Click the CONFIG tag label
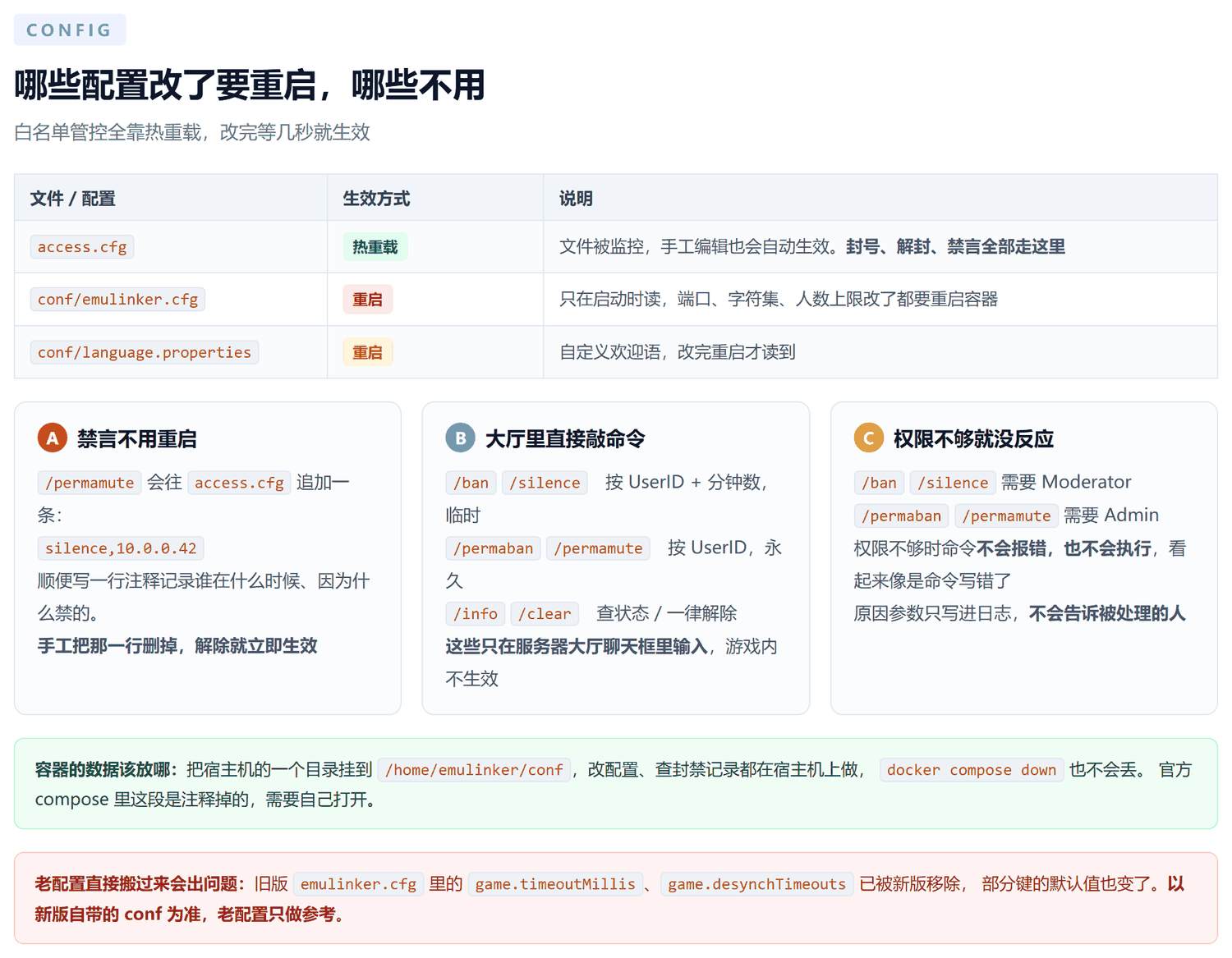This screenshot has height=958, width=1232. (x=70, y=30)
